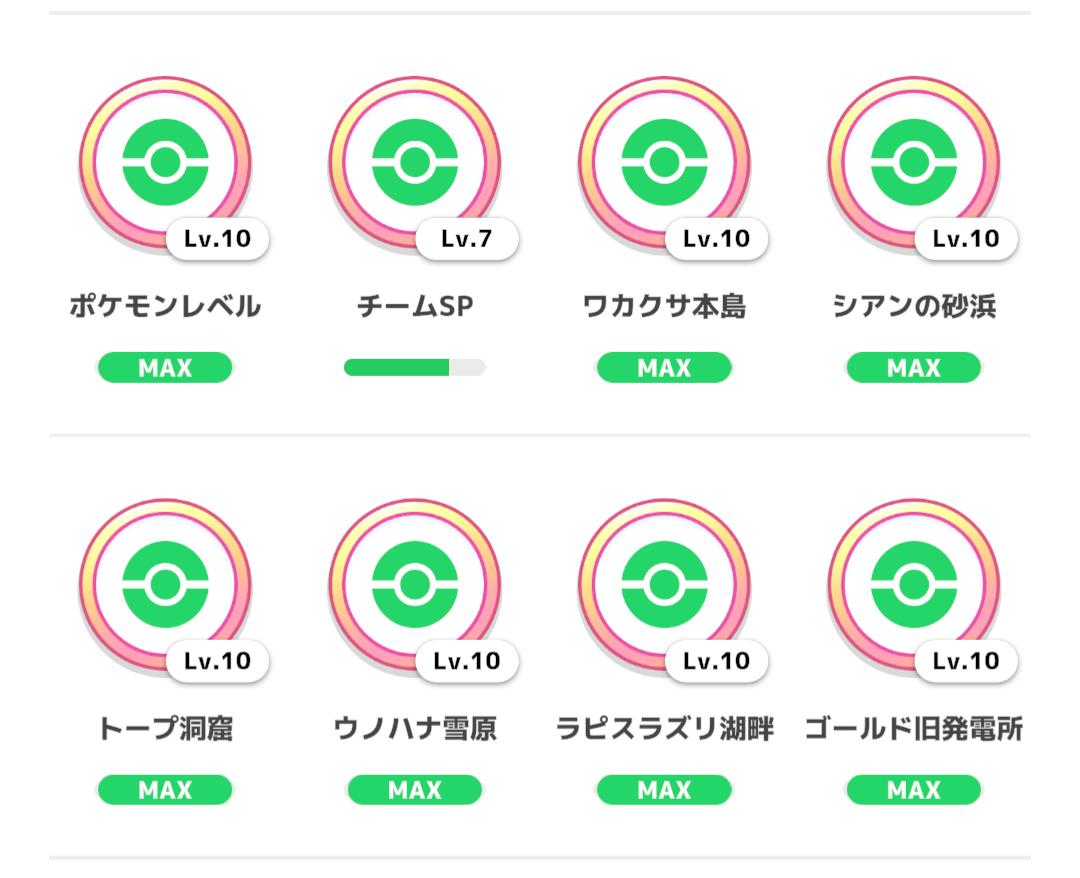Image resolution: width=1080 pixels, height=878 pixels.
Task: Tap the Lv.7 tag on チームSP
Action: 467,239
